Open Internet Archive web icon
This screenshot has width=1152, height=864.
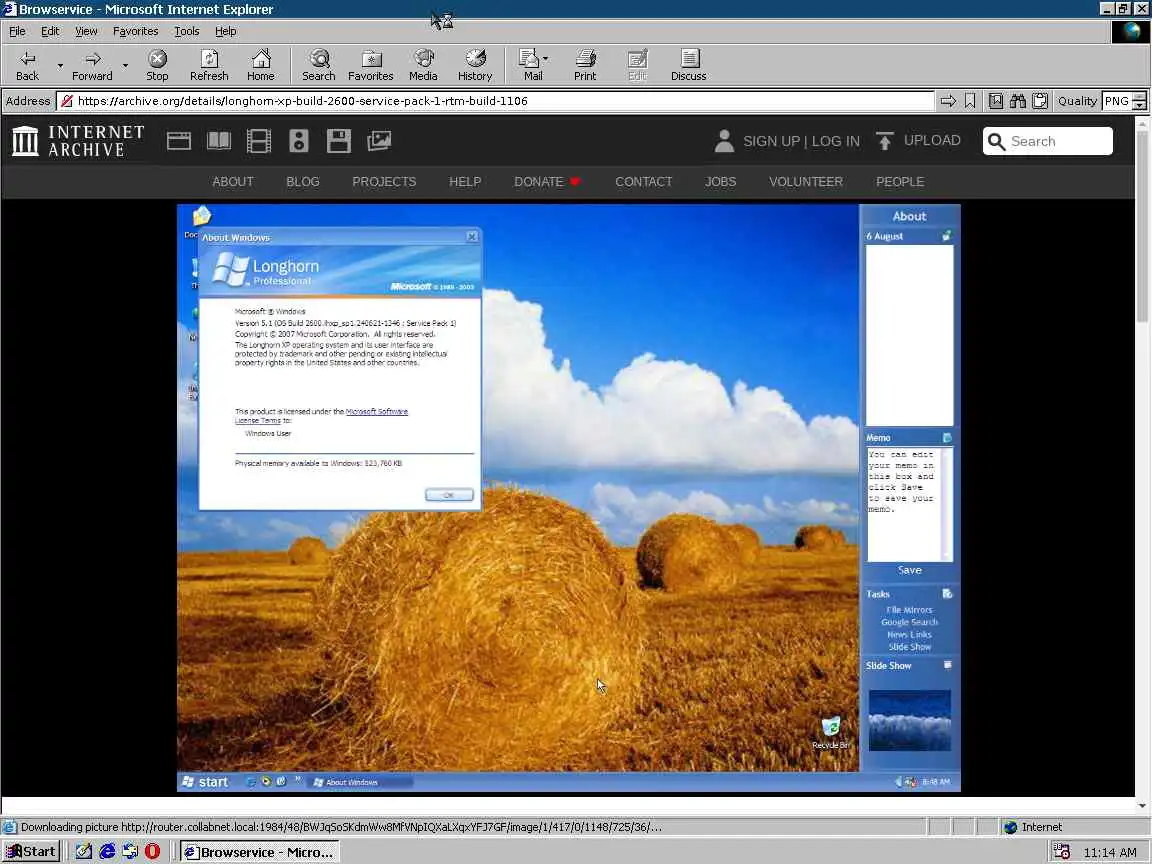[179, 141]
